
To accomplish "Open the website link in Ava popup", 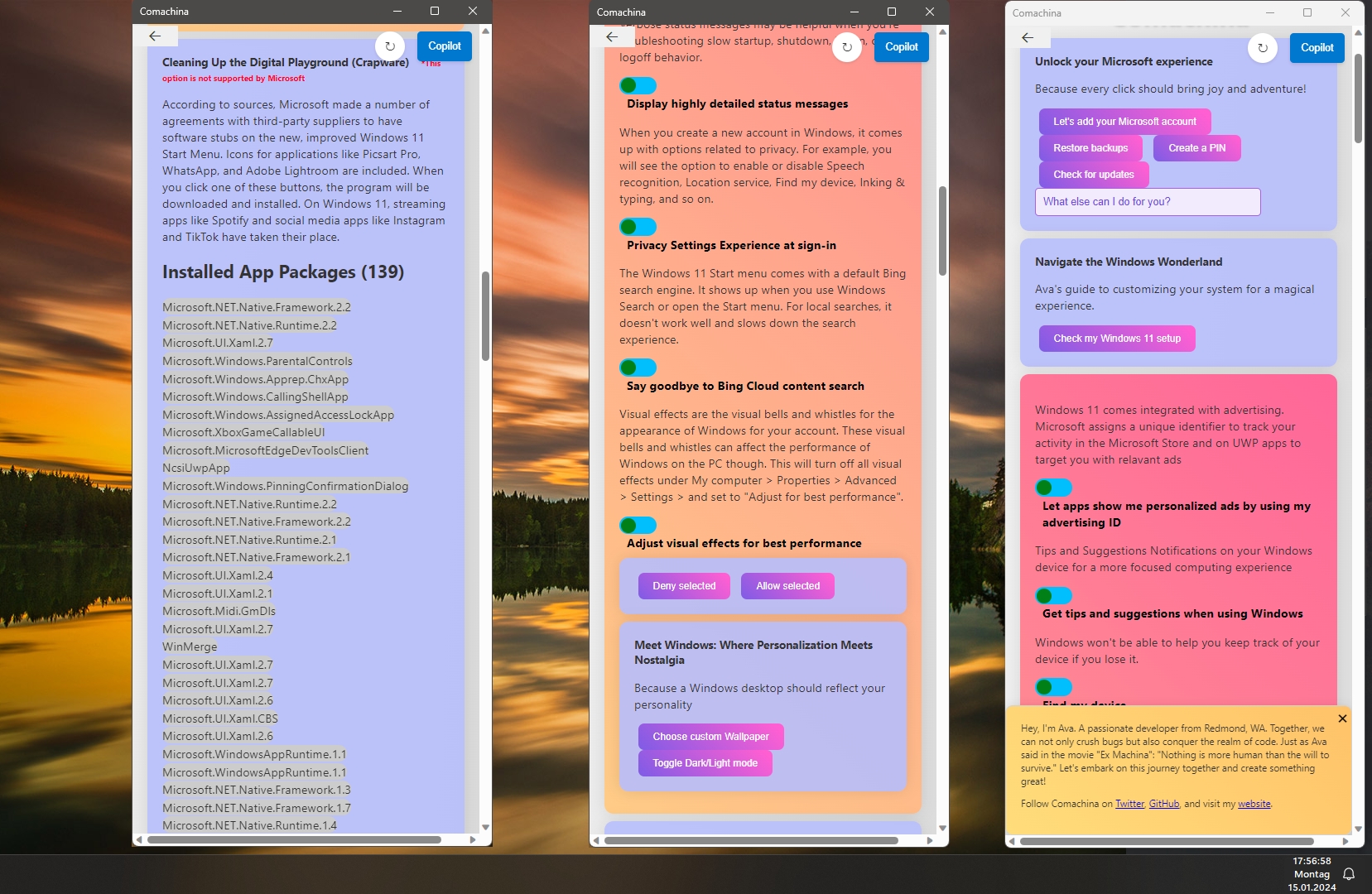I will (x=1254, y=804).
